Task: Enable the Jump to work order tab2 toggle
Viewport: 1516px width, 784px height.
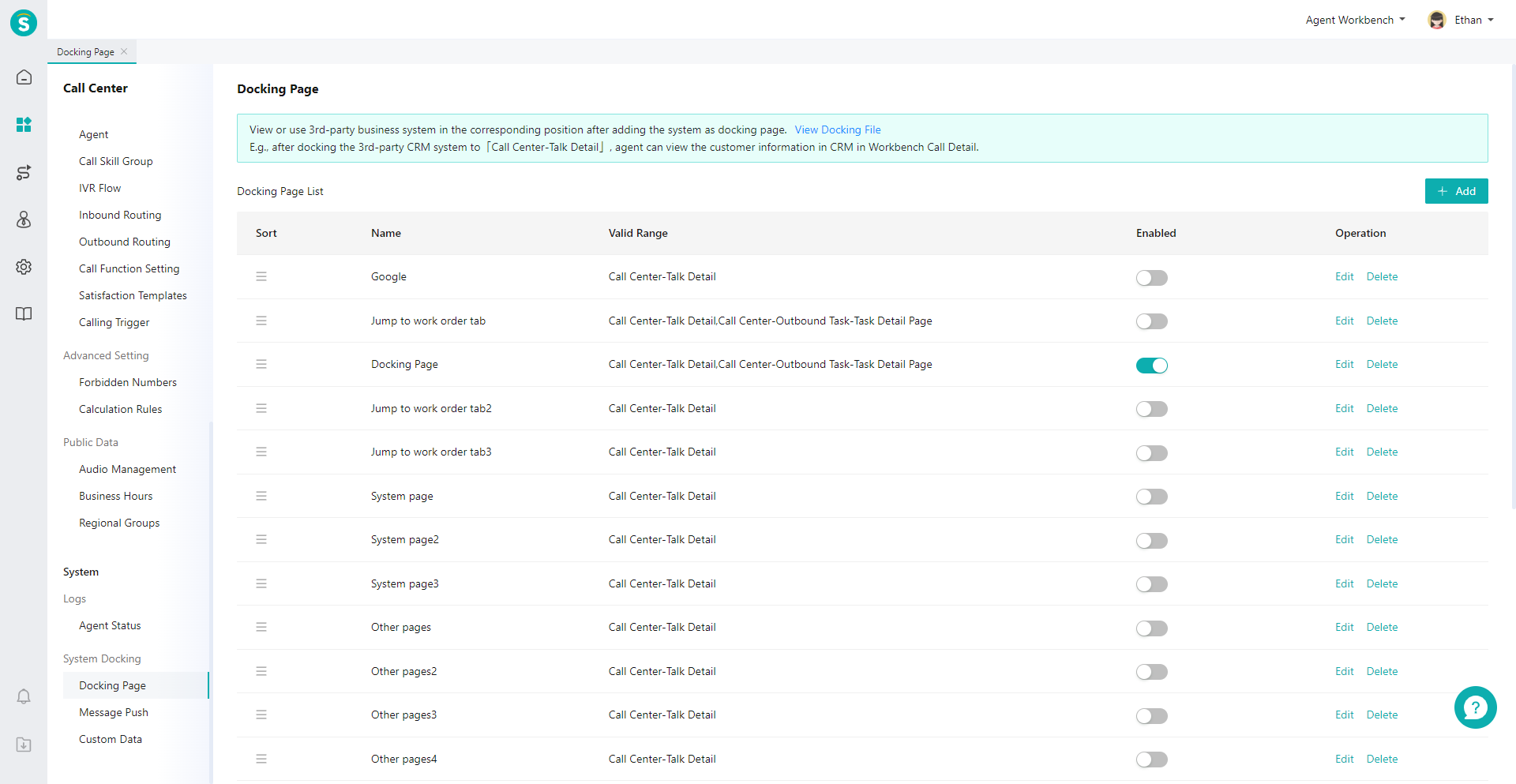Action: (x=1152, y=409)
